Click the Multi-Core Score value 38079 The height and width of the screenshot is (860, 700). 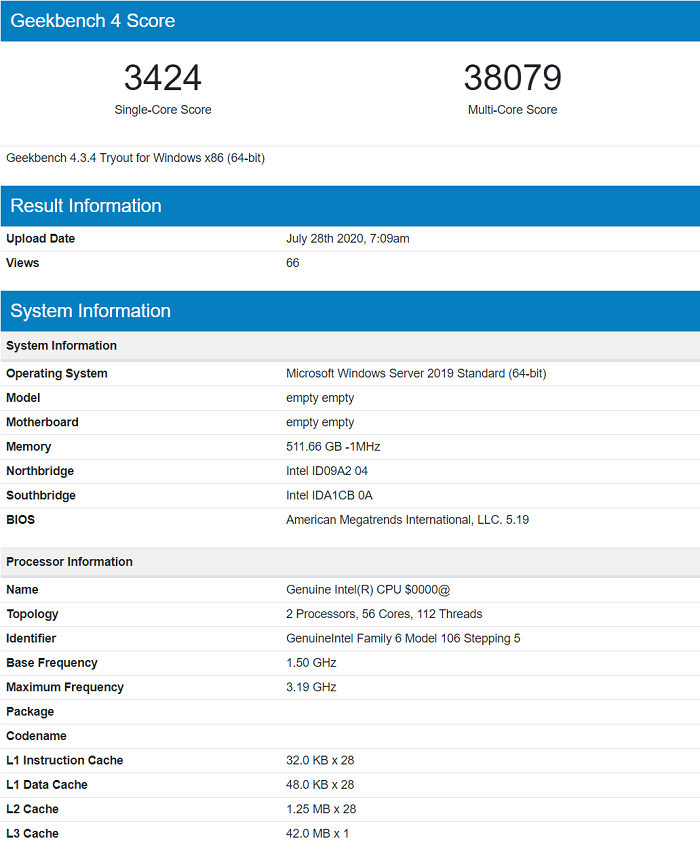coord(512,77)
